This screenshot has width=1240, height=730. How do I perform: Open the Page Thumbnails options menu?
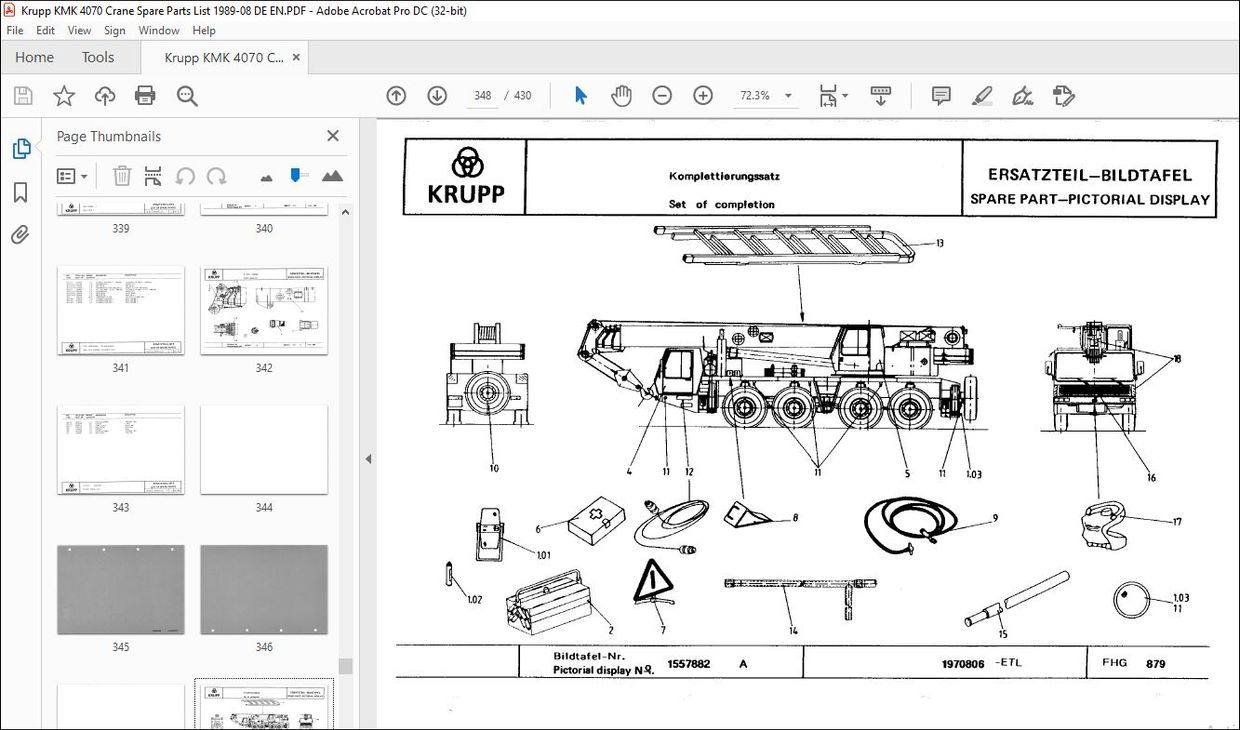[x=66, y=176]
